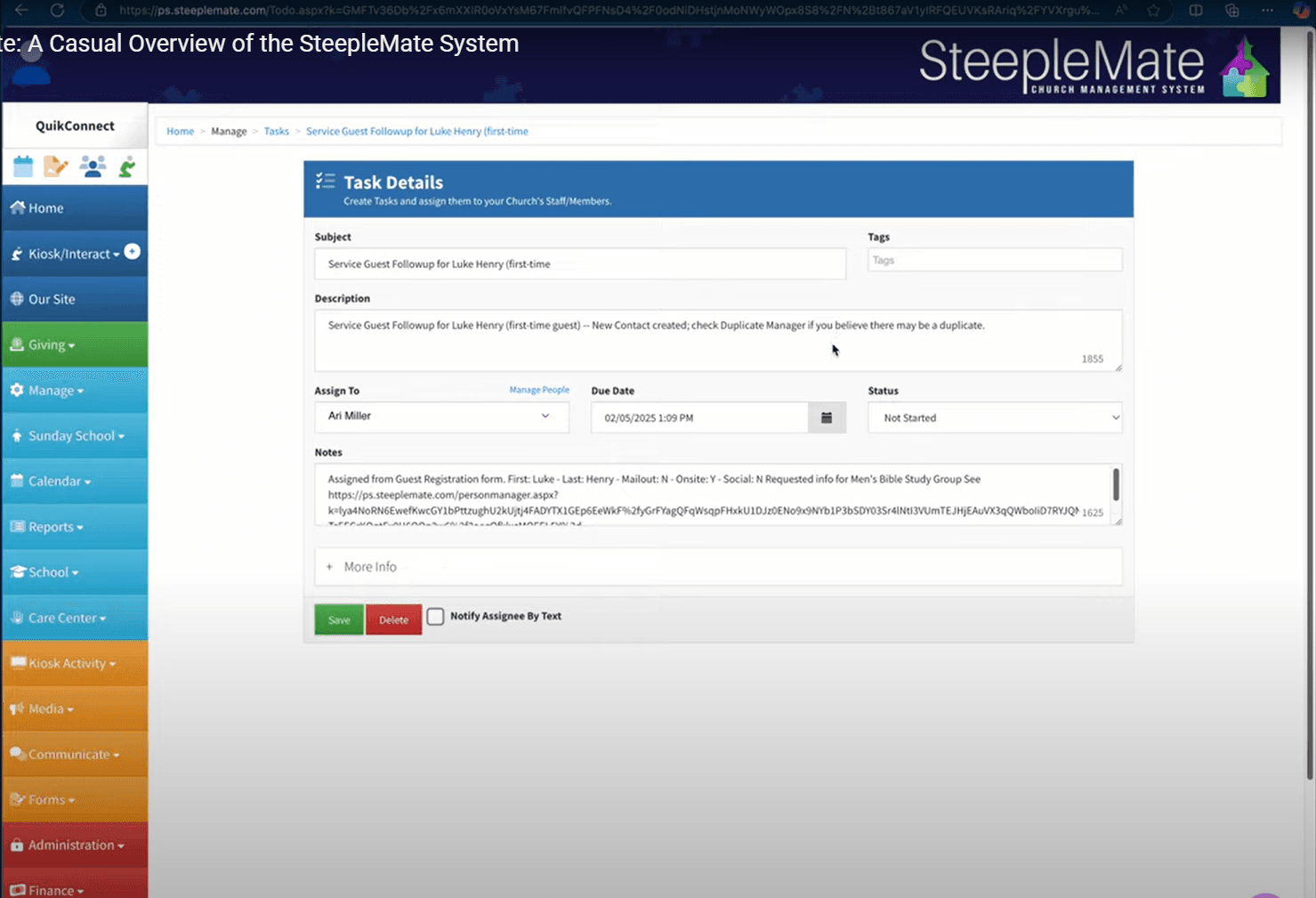Viewport: 1316px width, 898px height.
Task: Expand the Manage sidebar menu
Action: [x=75, y=390]
